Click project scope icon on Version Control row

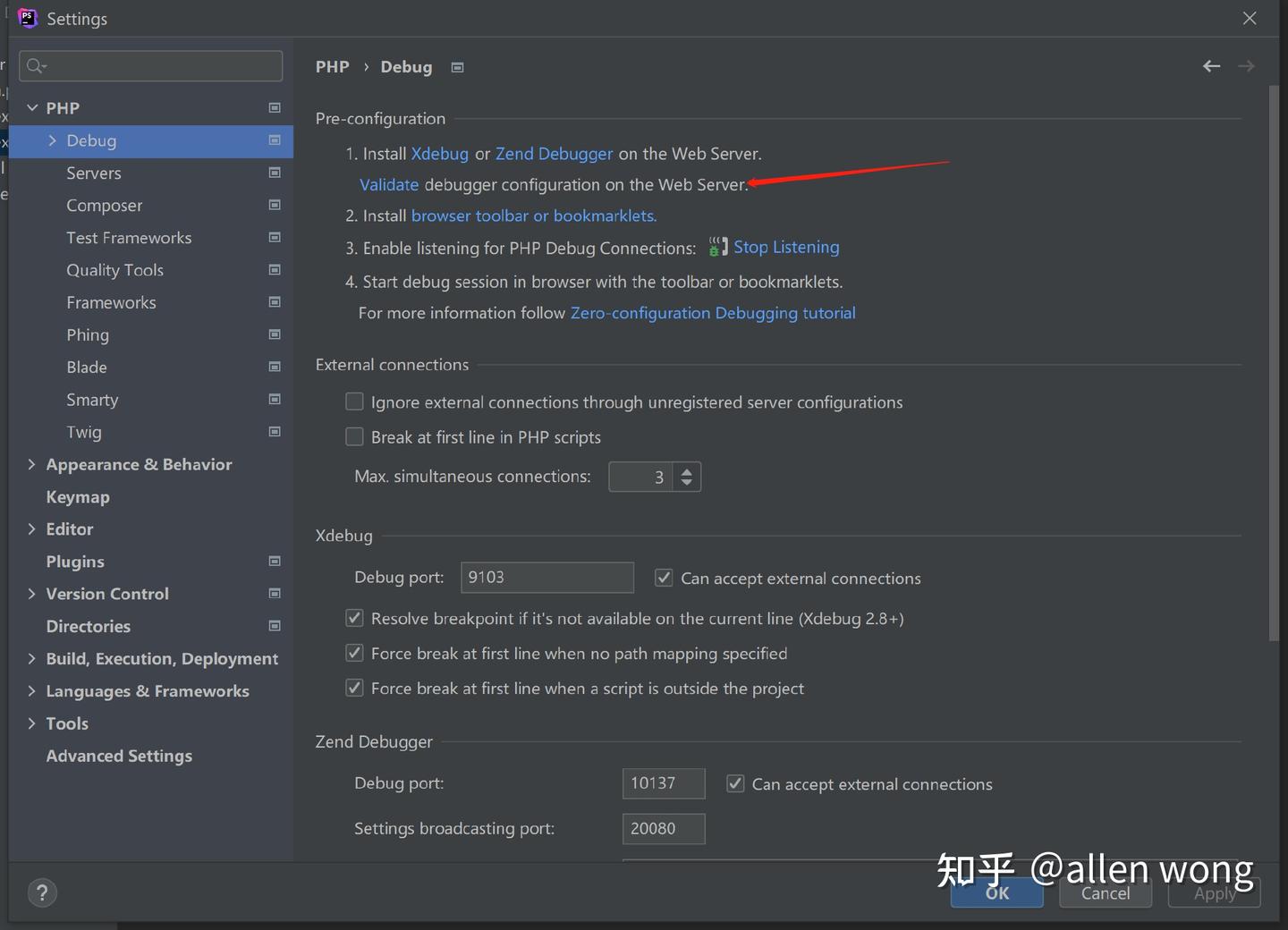coord(275,593)
